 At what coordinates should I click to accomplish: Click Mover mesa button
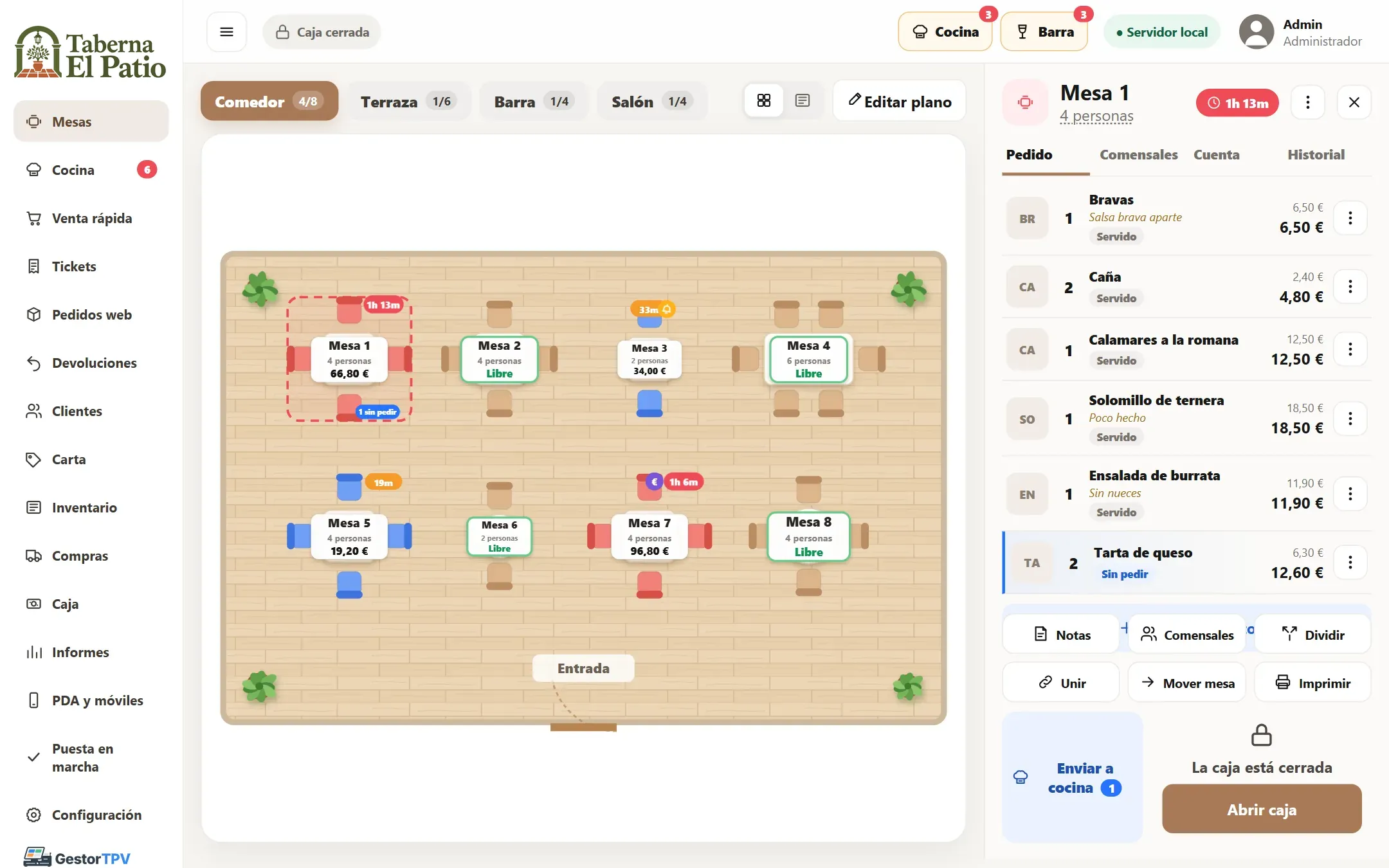[x=1187, y=683]
